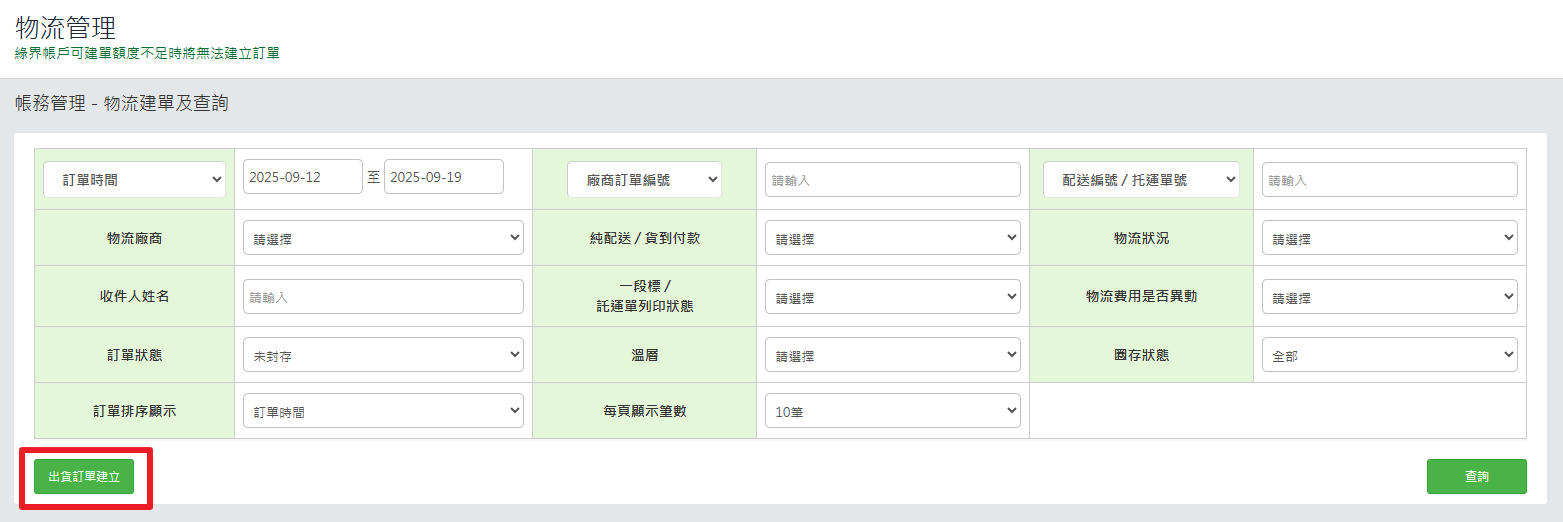Click the 配送編號 / 托運單號 text input
This screenshot has height=522, width=1563.
[x=1389, y=180]
